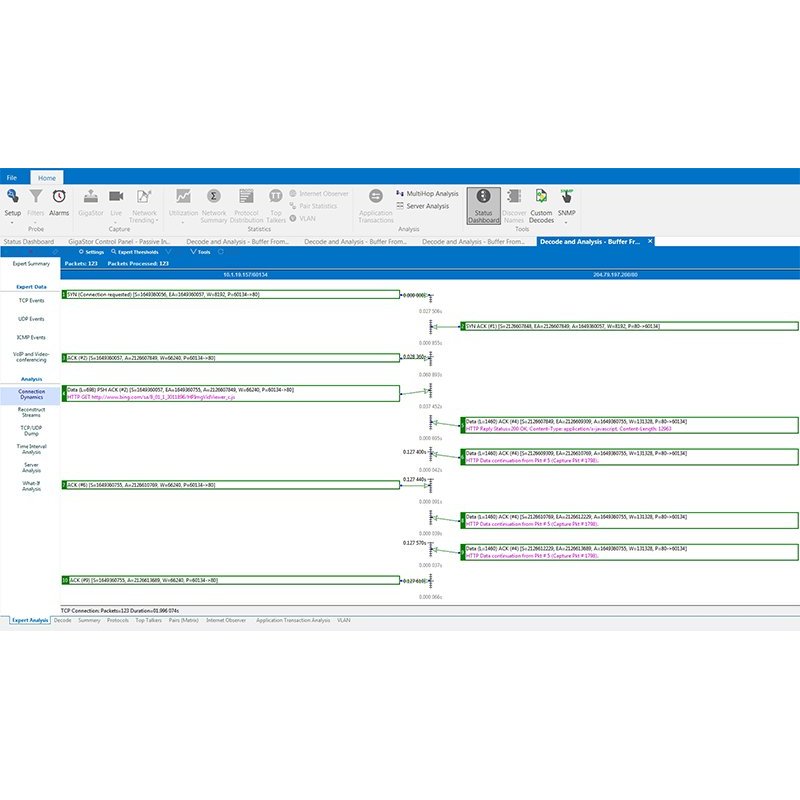
Task: Launch Server Analysis from ribbon
Action: tap(423, 206)
